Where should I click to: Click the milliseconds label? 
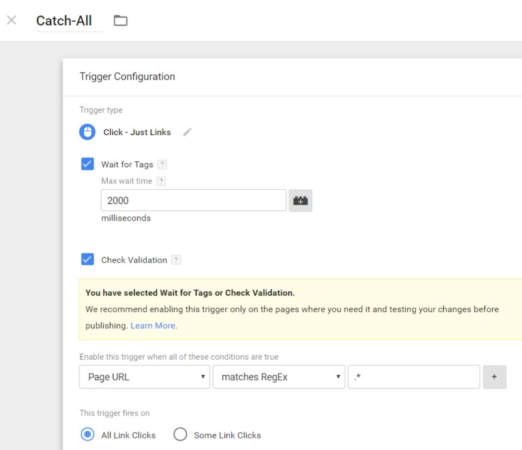(126, 218)
